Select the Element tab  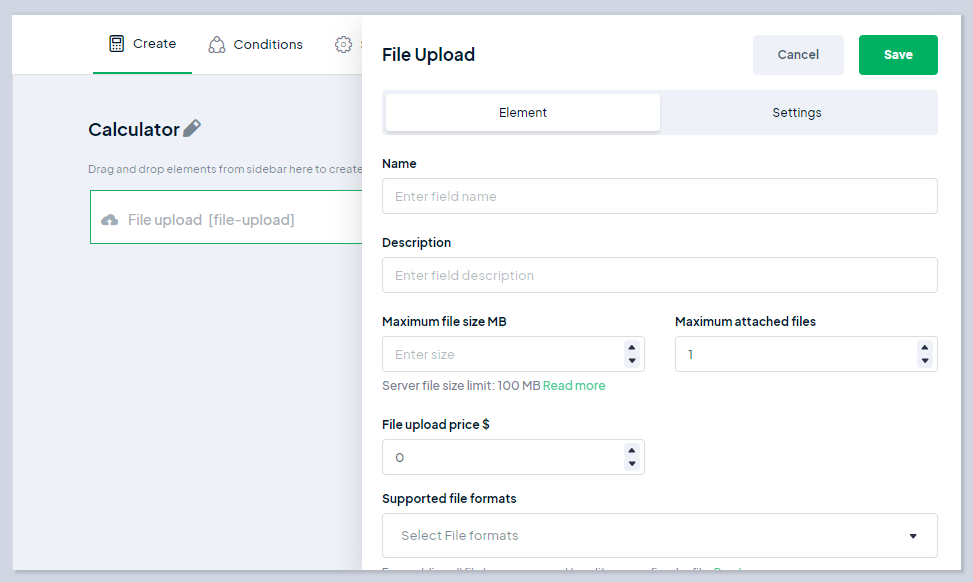(523, 113)
